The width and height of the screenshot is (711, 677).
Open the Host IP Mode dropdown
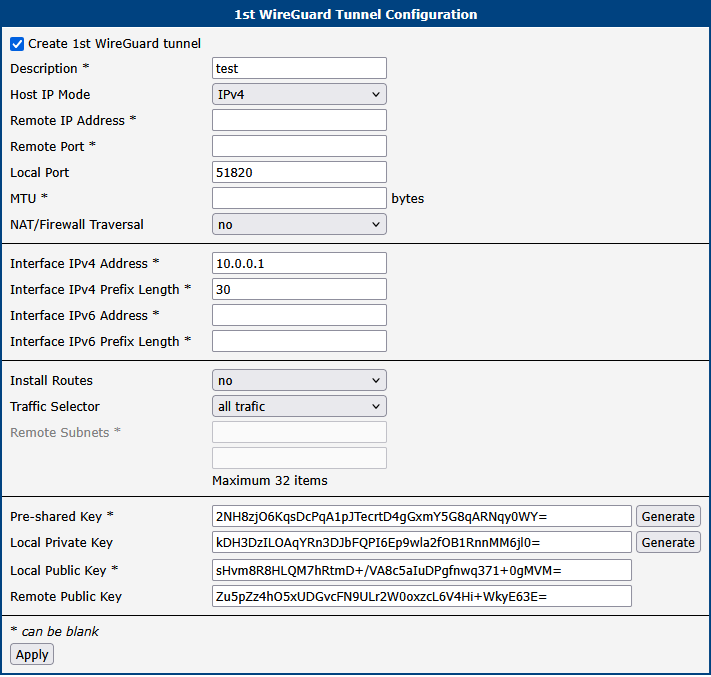pyautogui.click(x=299, y=94)
